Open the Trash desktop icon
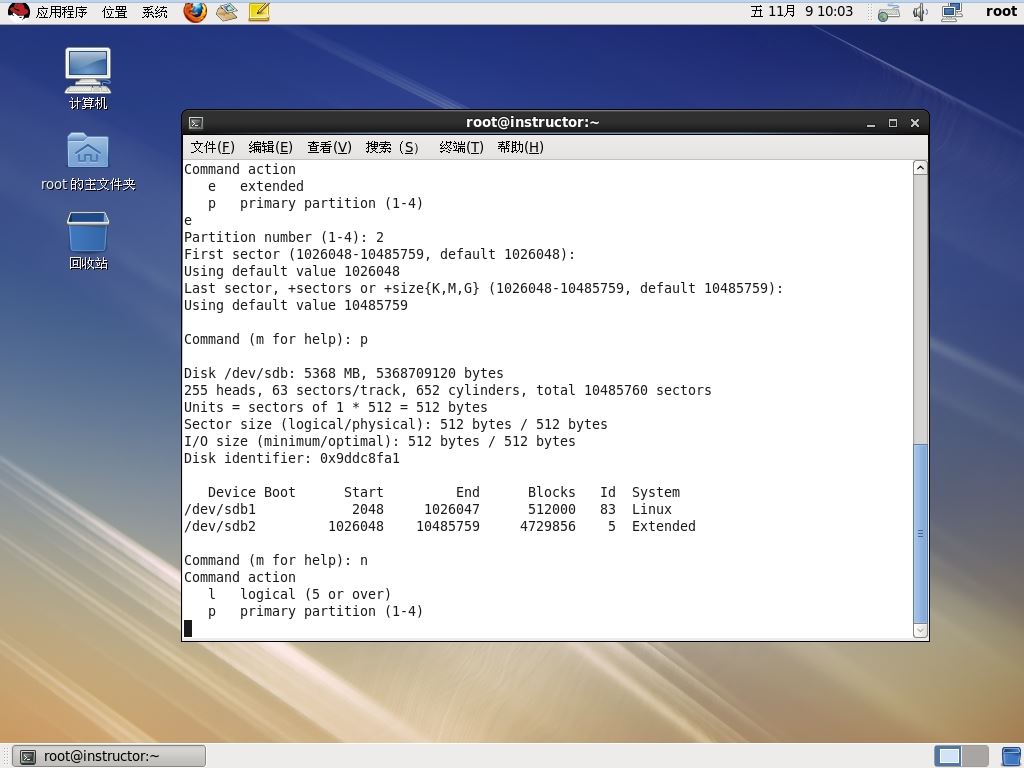Image resolution: width=1024 pixels, height=768 pixels. coord(88,241)
